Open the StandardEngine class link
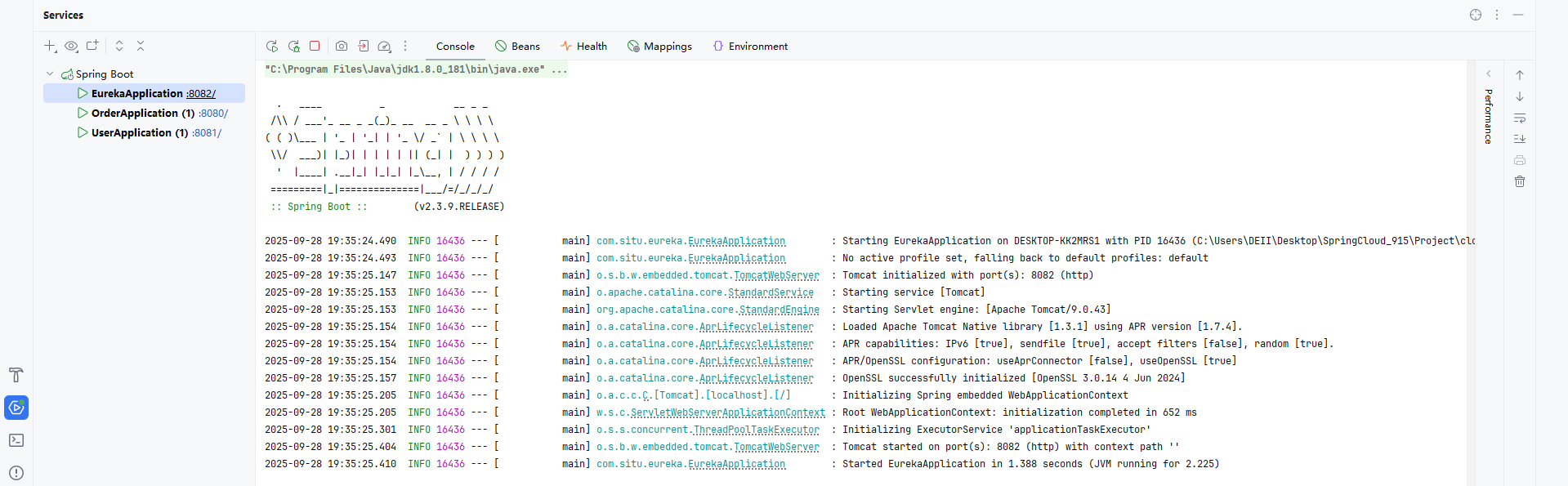This screenshot has width=1568, height=486. [780, 310]
